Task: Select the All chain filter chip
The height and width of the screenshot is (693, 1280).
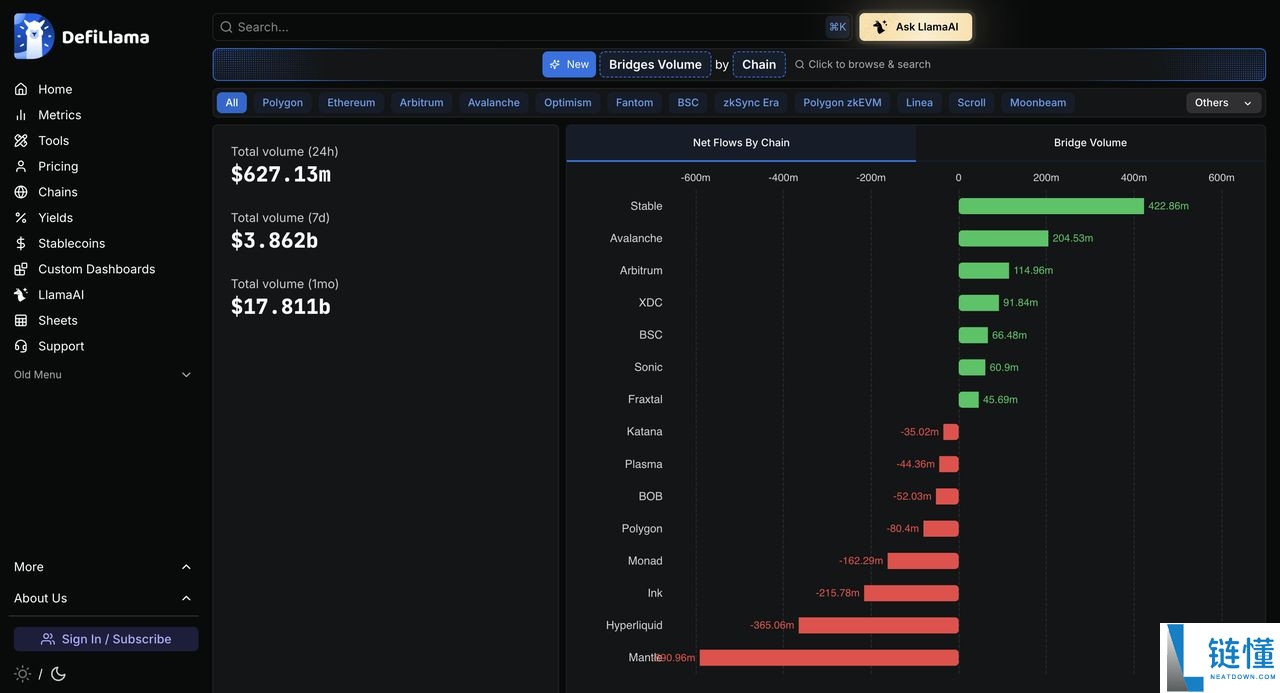Action: [232, 102]
